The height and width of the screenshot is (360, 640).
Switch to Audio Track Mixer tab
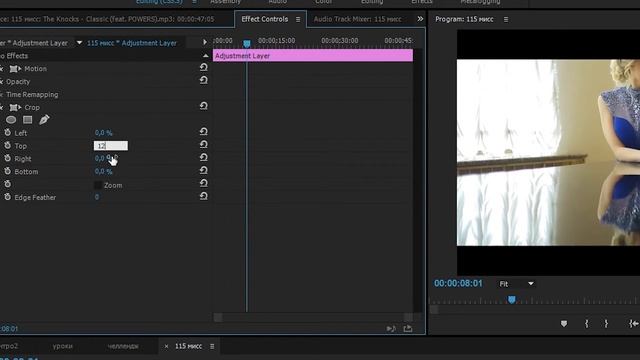coord(358,19)
